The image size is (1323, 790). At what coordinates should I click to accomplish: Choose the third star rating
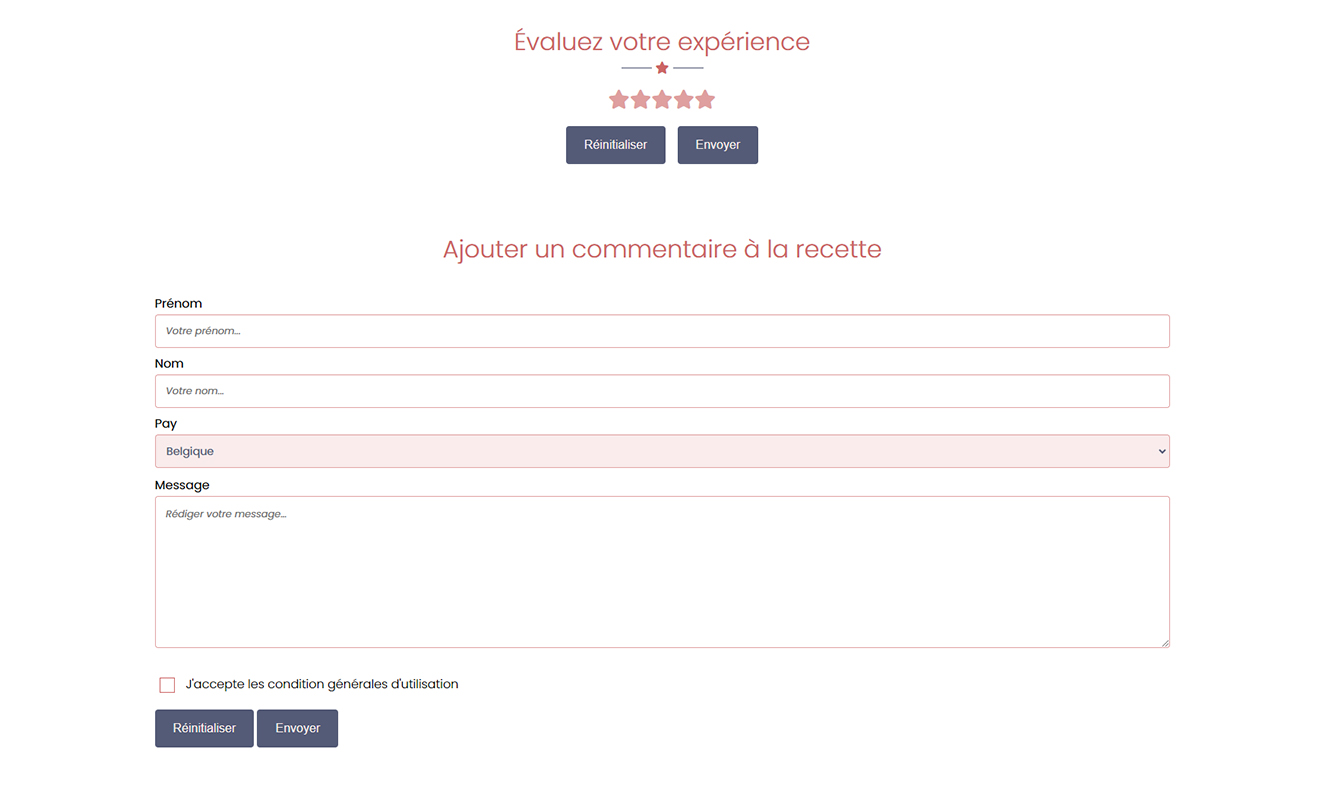[662, 99]
